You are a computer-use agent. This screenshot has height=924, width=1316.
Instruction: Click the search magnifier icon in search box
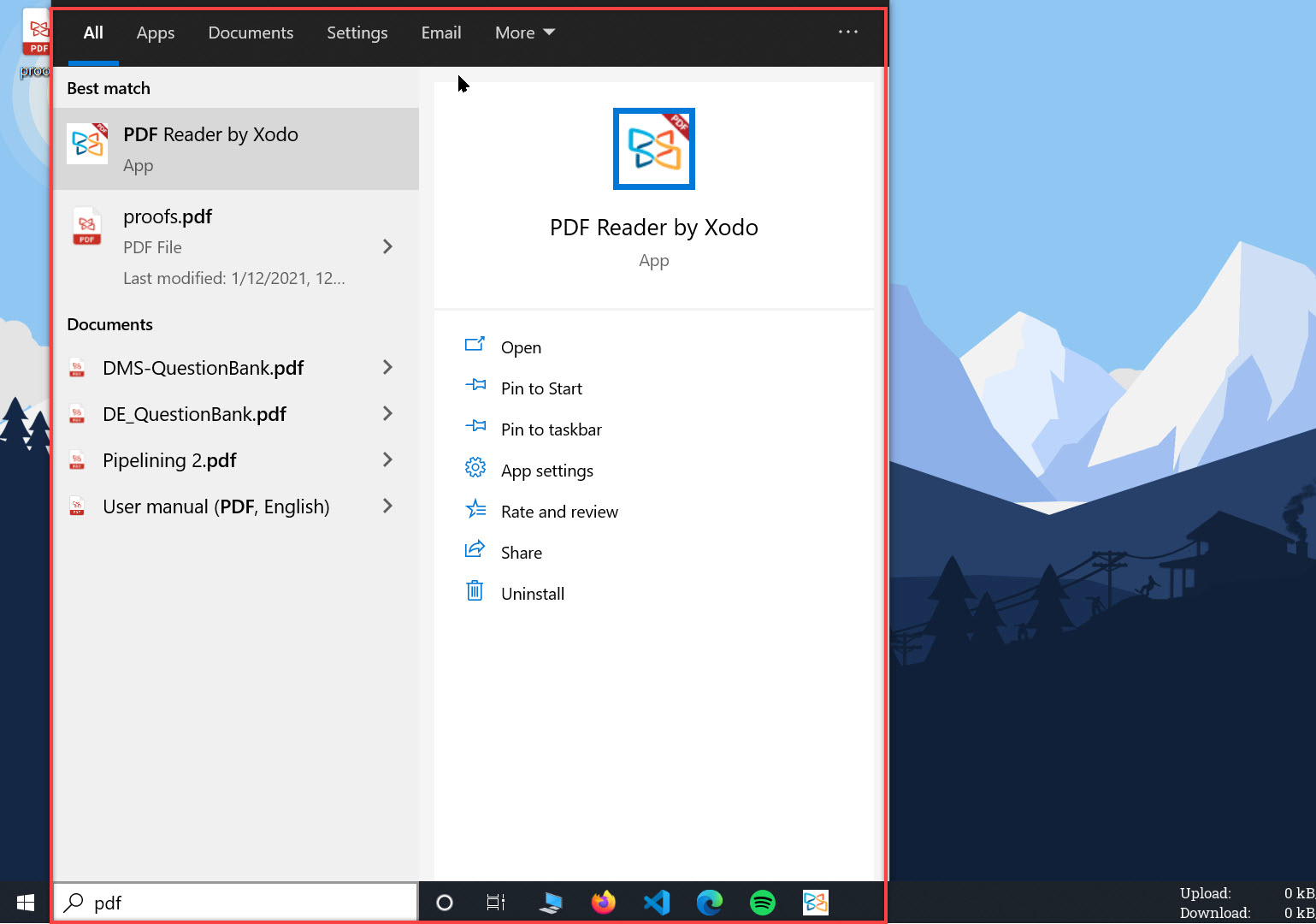click(x=74, y=903)
